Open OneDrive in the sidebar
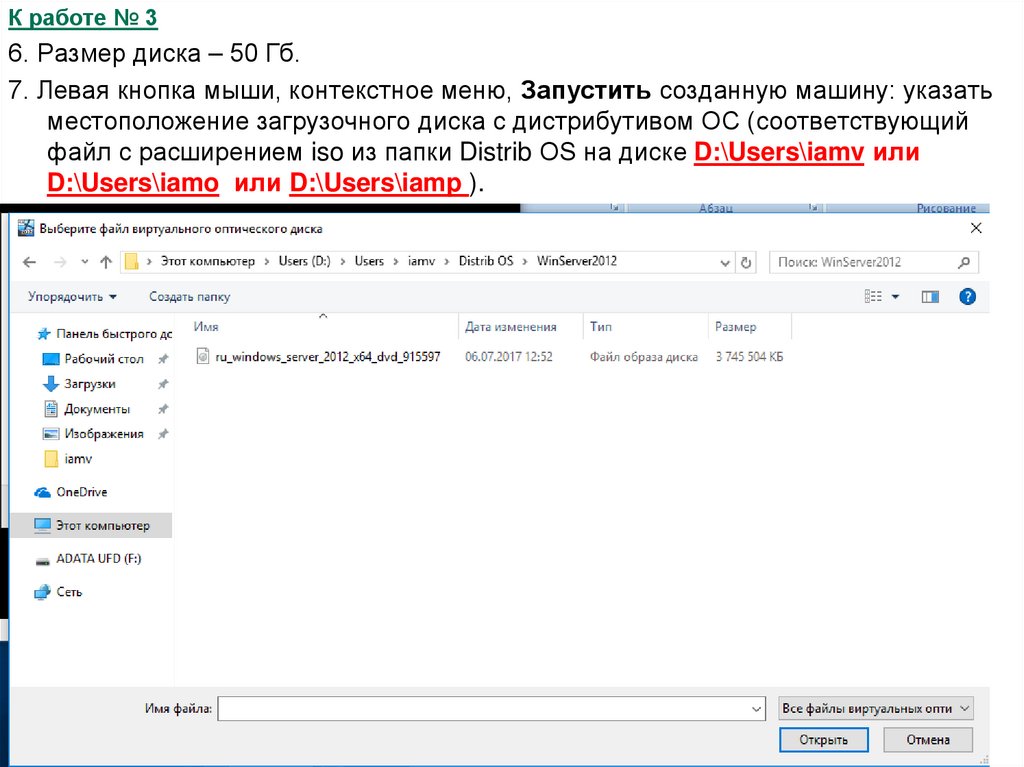The height and width of the screenshot is (767, 1024). tap(80, 492)
